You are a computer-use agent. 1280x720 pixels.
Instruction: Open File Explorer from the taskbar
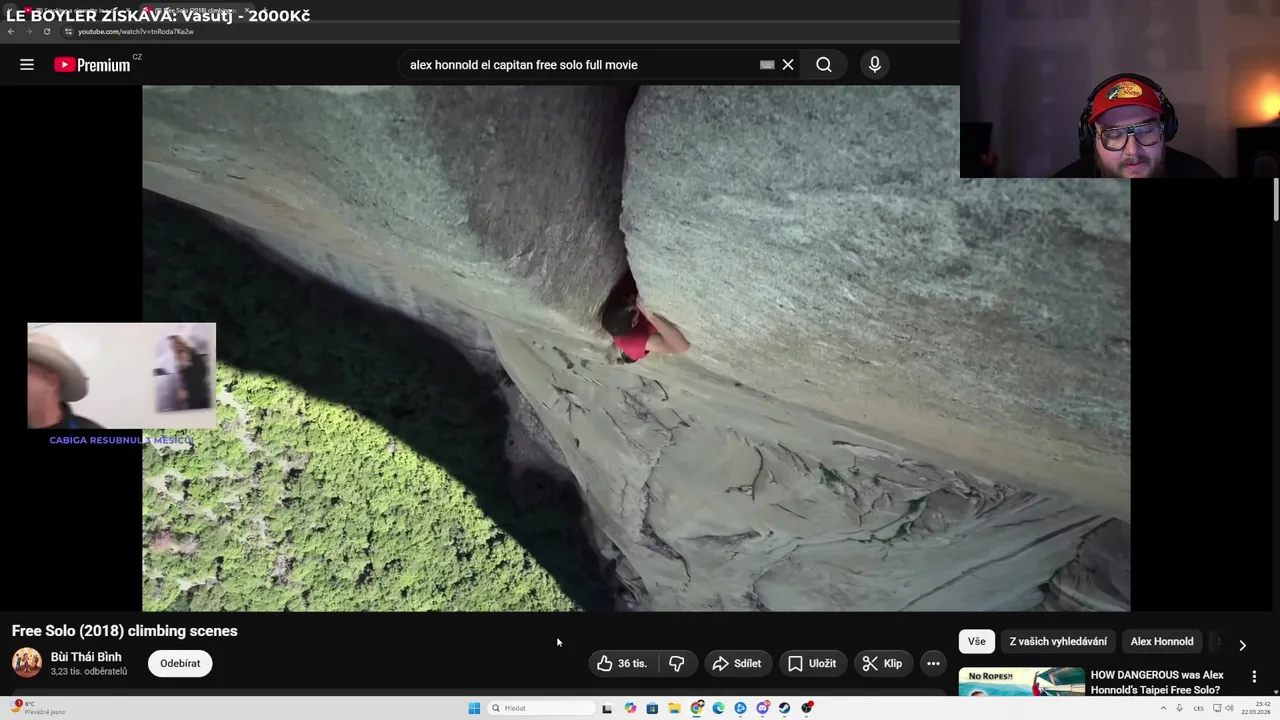(x=674, y=708)
